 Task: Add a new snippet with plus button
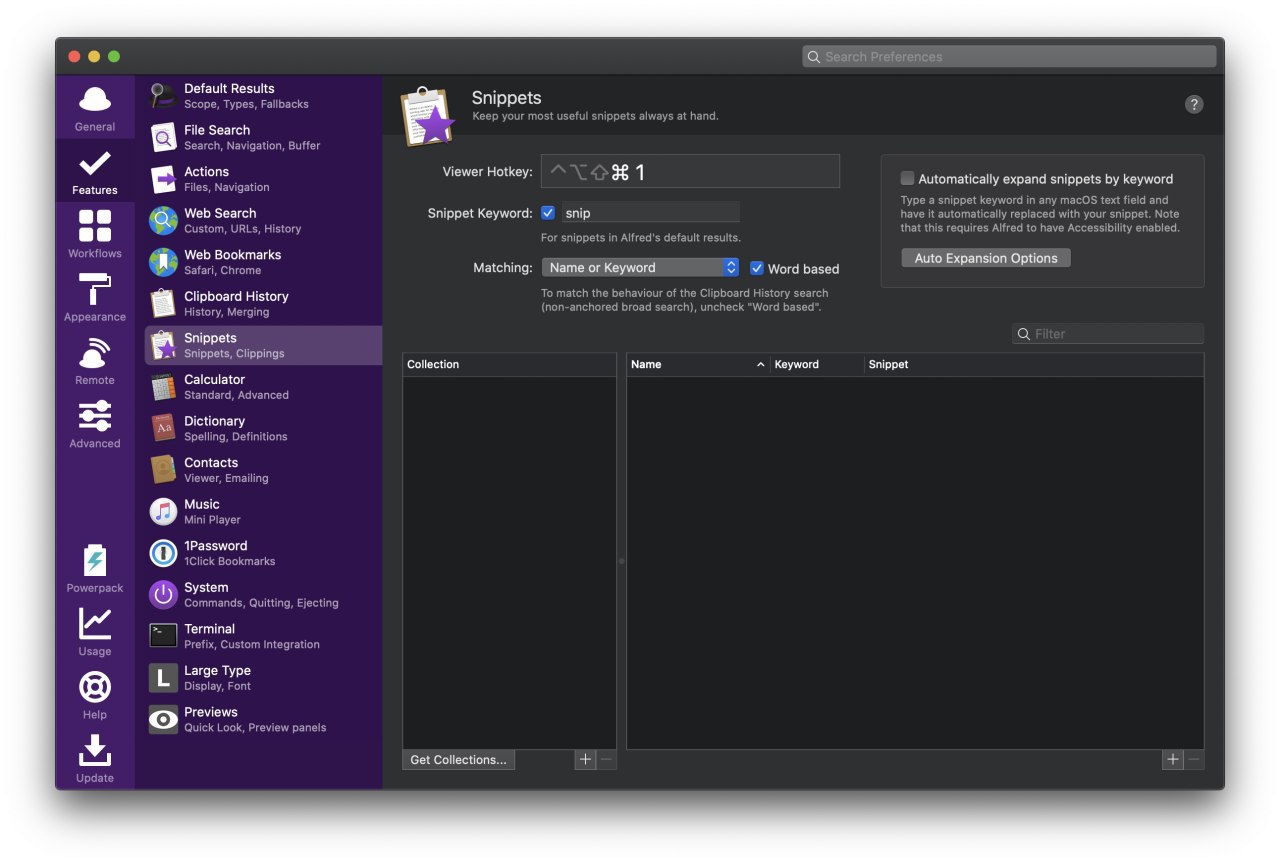[x=1172, y=760]
